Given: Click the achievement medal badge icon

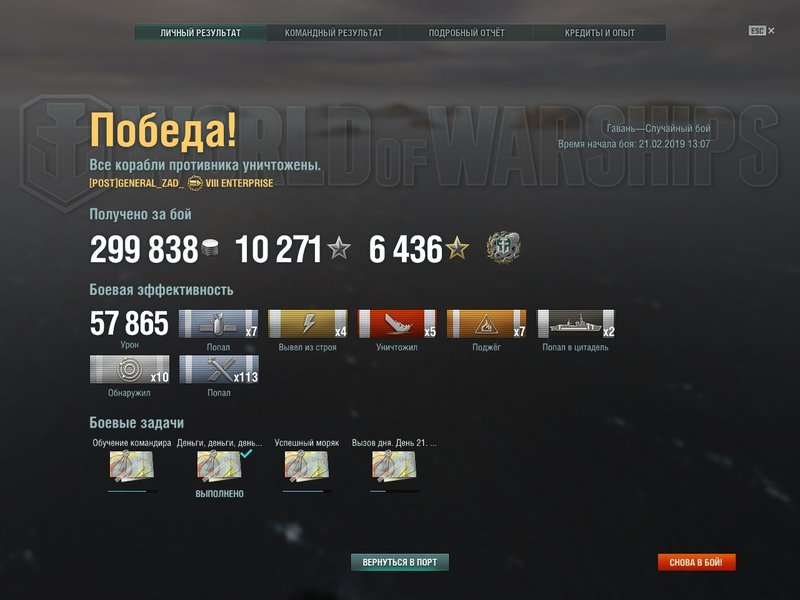Looking at the screenshot, I should (x=503, y=248).
